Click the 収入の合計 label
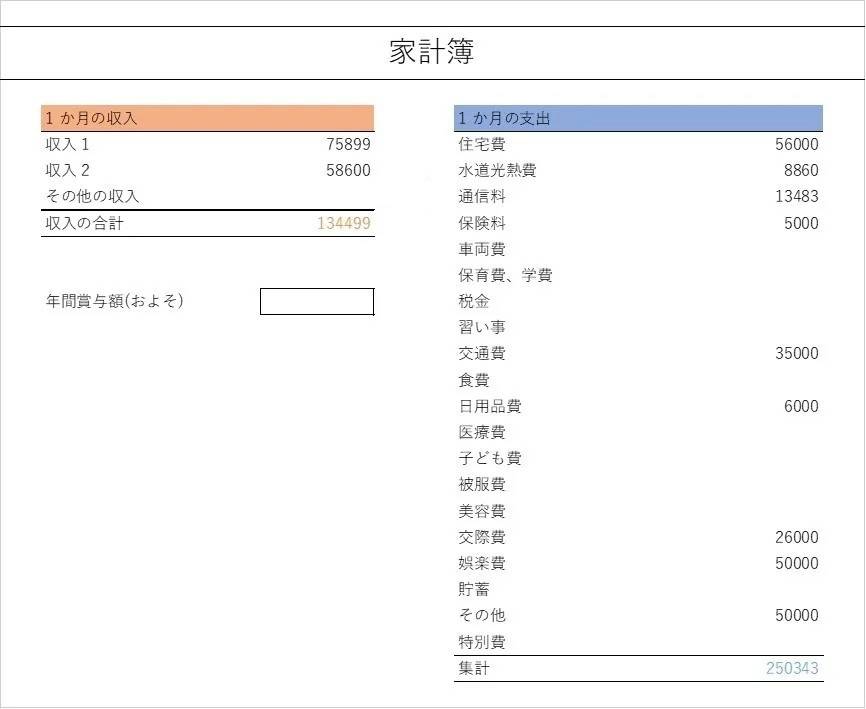866x709 pixels. (x=85, y=224)
